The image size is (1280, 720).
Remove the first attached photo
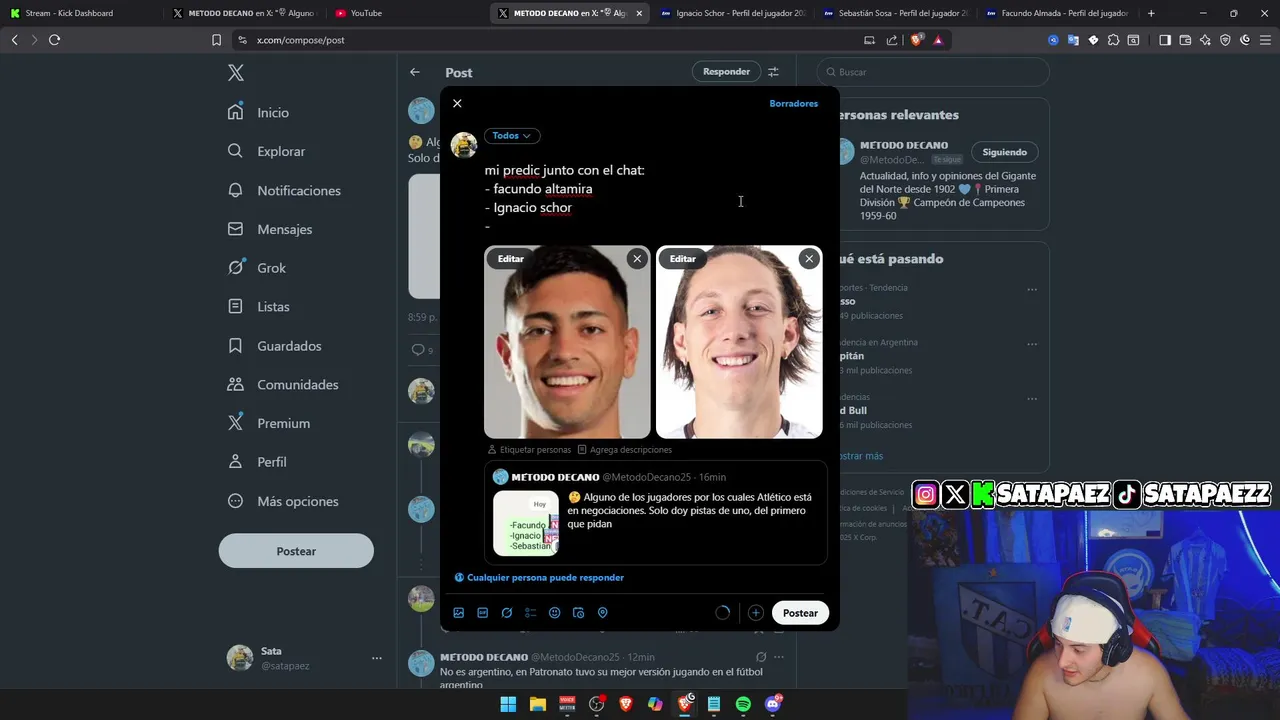pos(637,259)
